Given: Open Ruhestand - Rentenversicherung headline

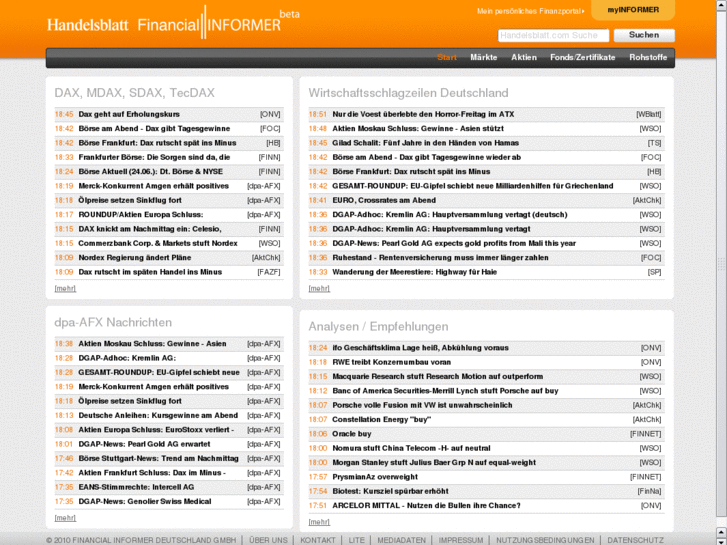Looking at the screenshot, I should 440,258.
